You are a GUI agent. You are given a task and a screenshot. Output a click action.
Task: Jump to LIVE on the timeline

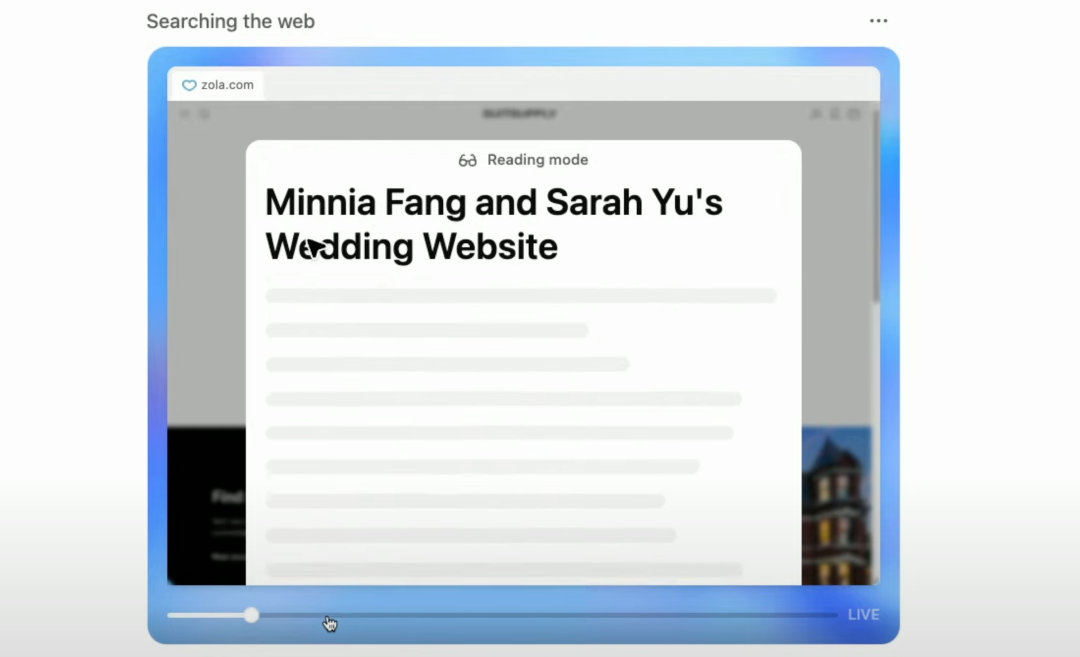point(863,615)
